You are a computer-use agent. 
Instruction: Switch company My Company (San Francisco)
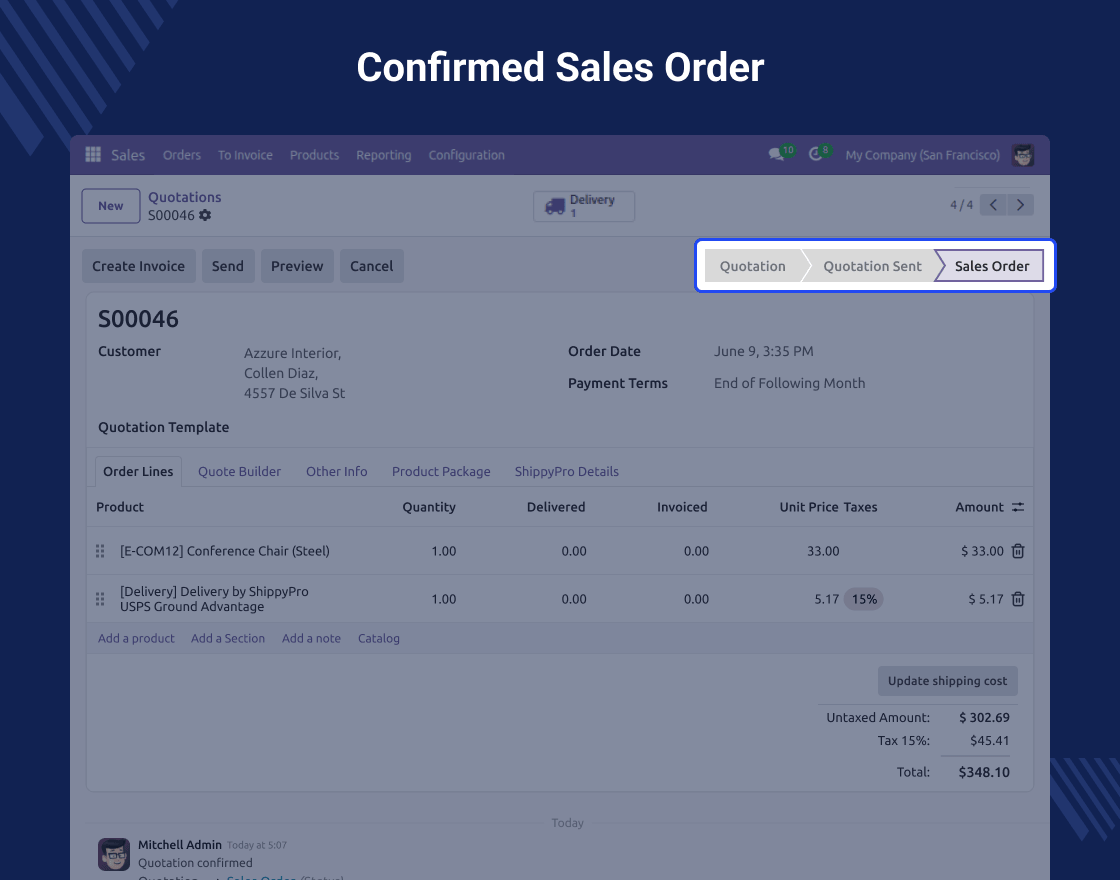point(922,155)
